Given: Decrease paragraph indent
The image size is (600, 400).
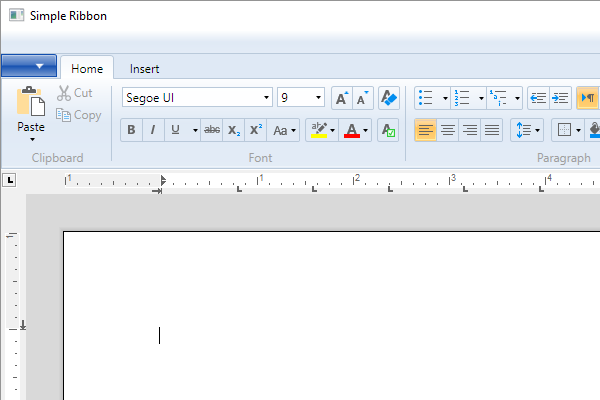Looking at the screenshot, I should [538, 98].
